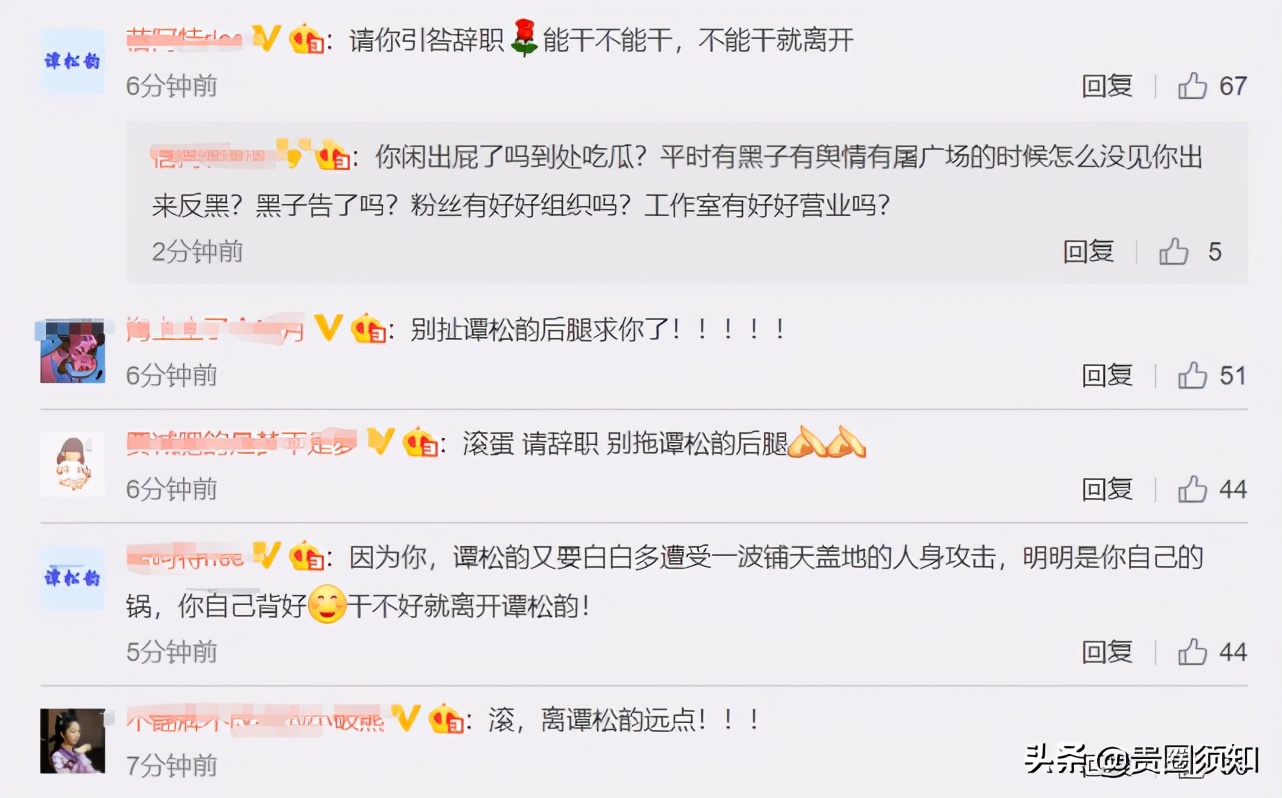Image resolution: width=1282 pixels, height=798 pixels.
Task: Reply to the 别扯谭松韵后腿 comment
Action: click(1107, 375)
